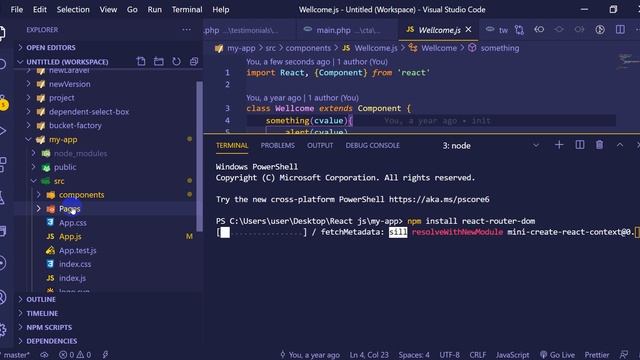This screenshot has height=360, width=640.
Task: Start Go Live server
Action: 557,355
